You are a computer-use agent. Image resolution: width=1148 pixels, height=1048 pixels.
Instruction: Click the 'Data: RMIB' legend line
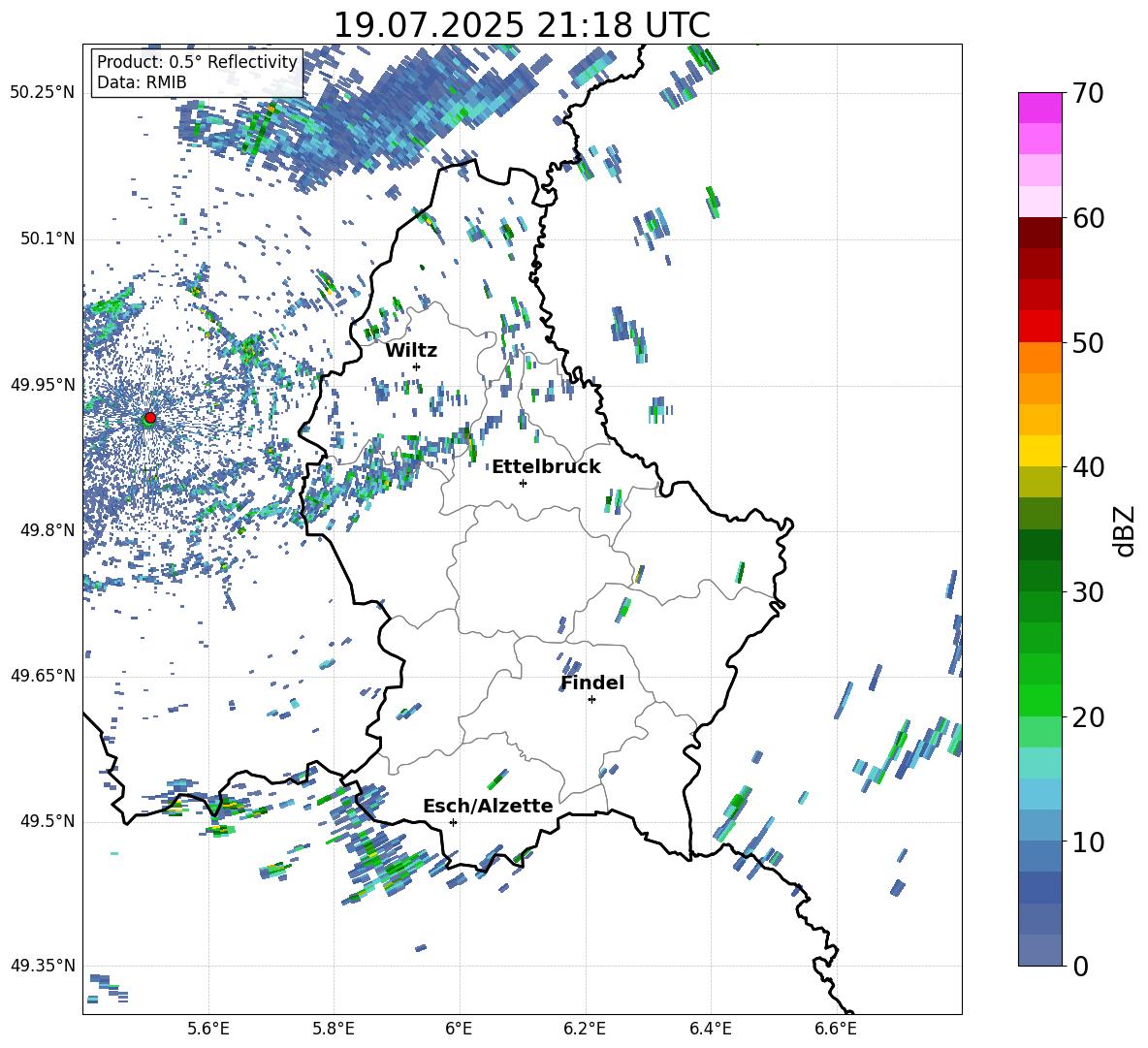coord(142,82)
